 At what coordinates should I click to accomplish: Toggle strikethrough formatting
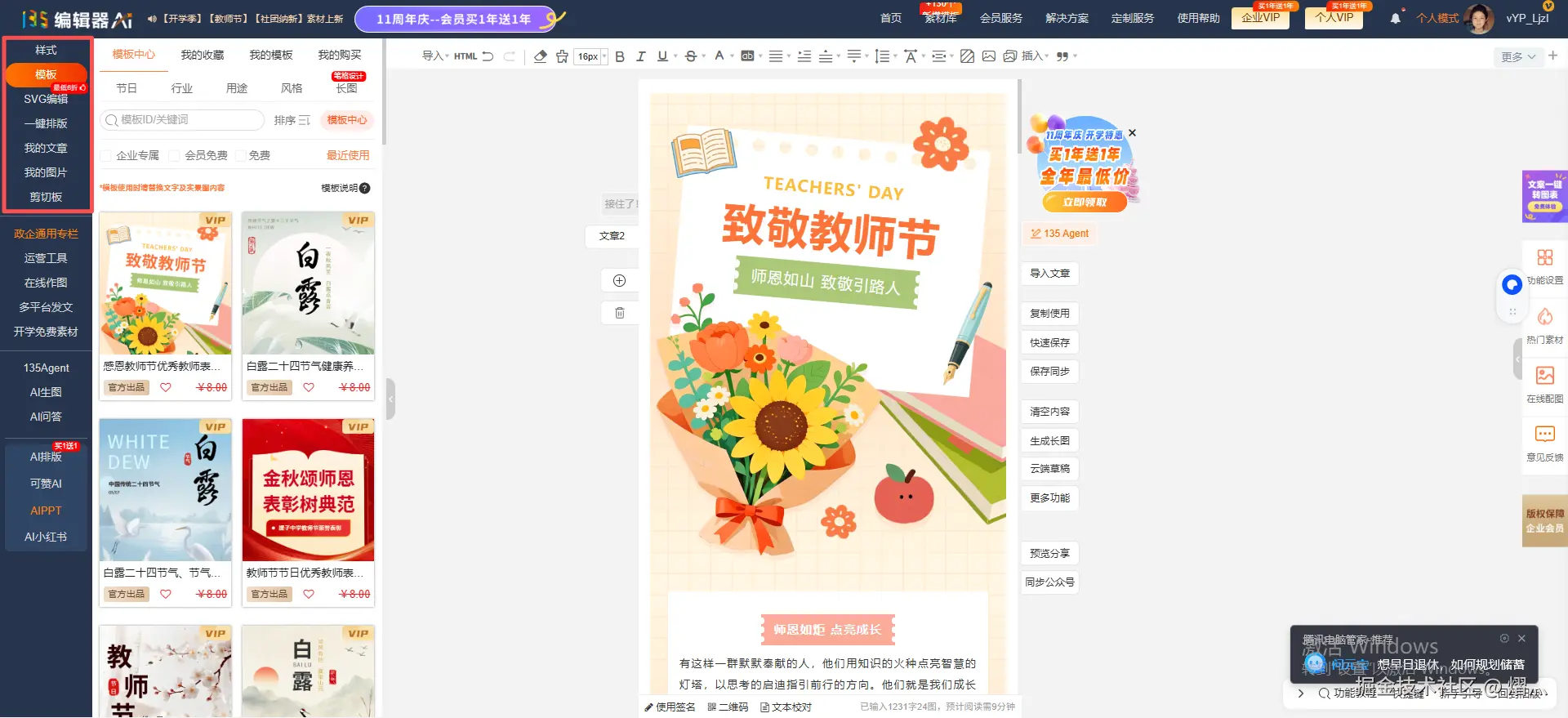point(691,56)
